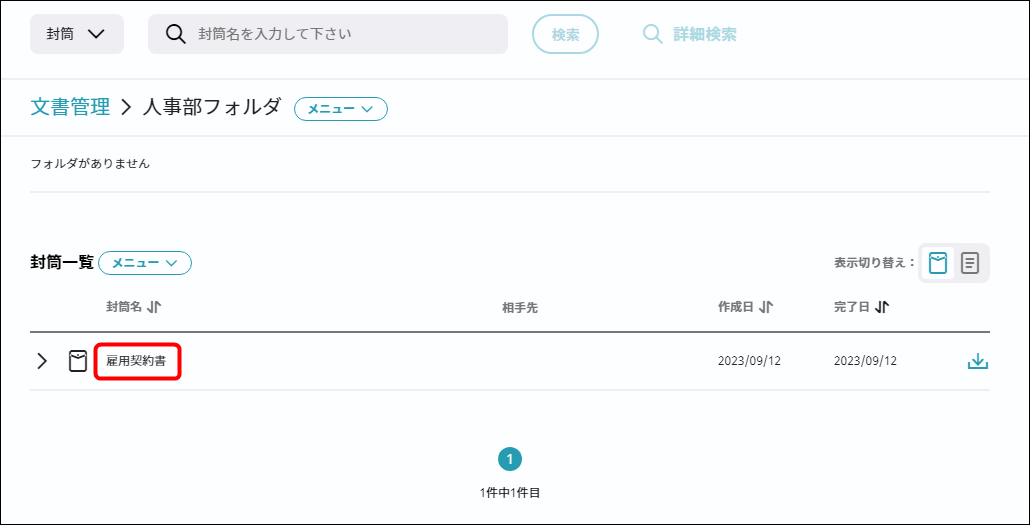This screenshot has width=1030, height=525.
Task: Click the envelope icon beside 雇用契約書
Action: tap(78, 361)
